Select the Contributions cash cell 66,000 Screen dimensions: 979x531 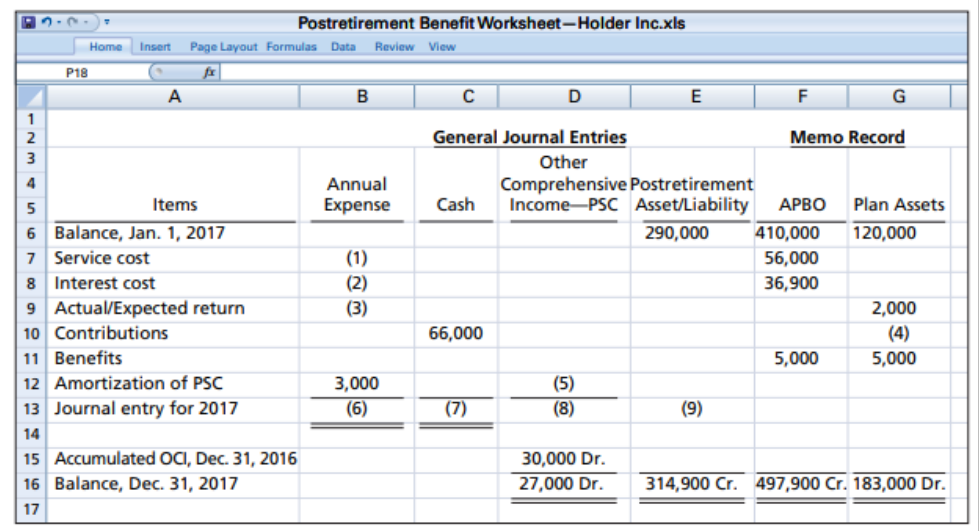coord(456,333)
